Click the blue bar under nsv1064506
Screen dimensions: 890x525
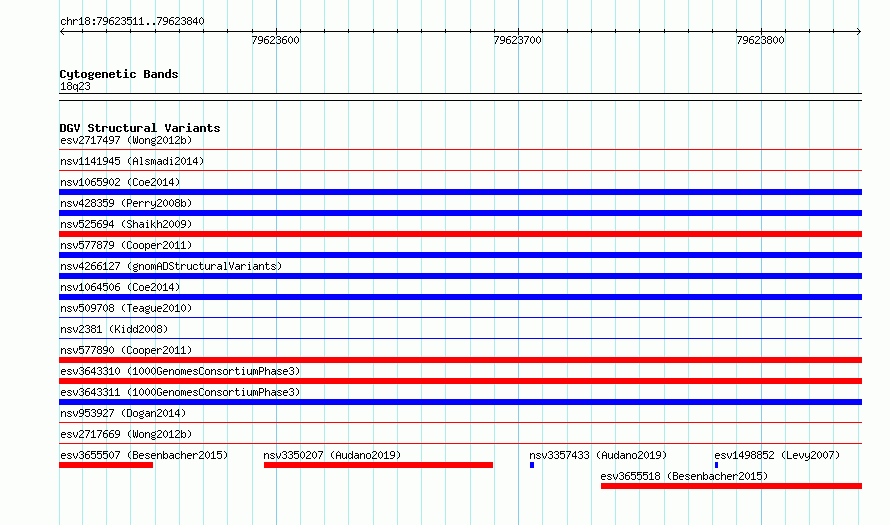[460, 297]
